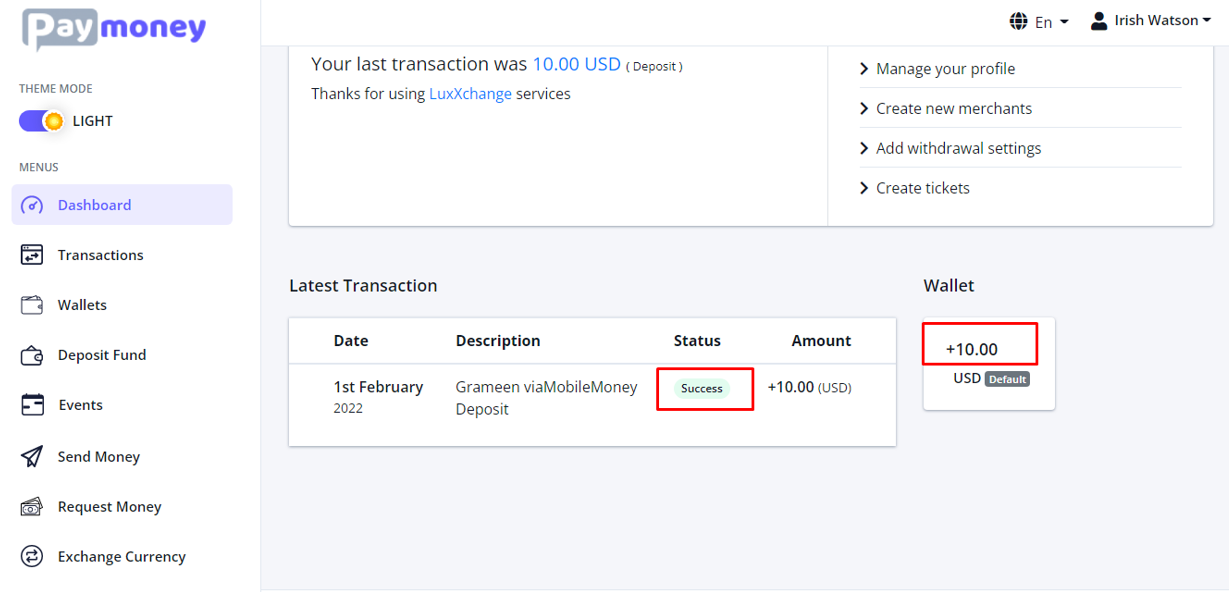Open the Irish Watson user menu
Viewport: 1229px width, 592px height.
pos(1151,21)
